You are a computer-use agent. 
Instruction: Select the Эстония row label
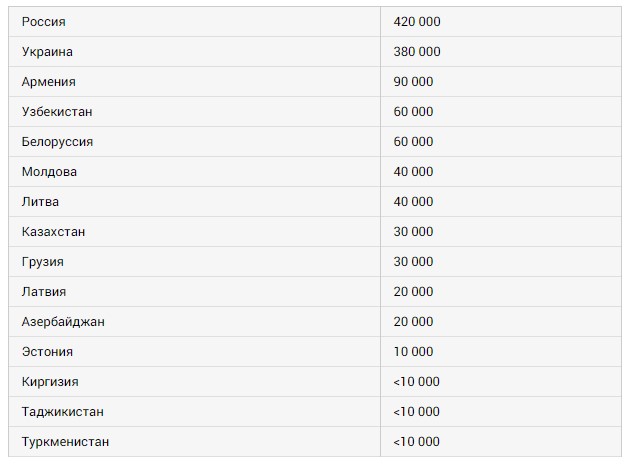[47, 351]
